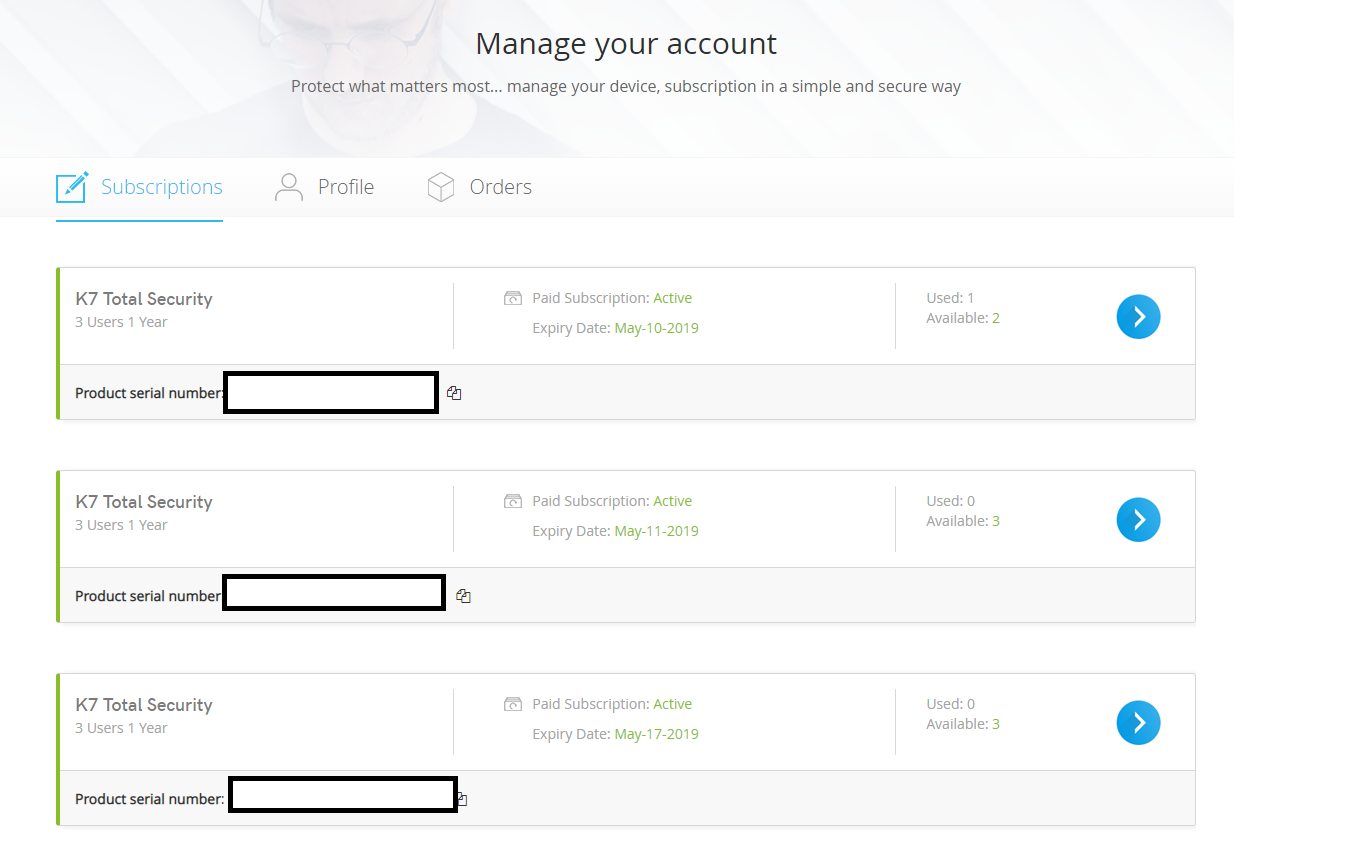Screen dimensions: 1352x865
Task: Copy serial number of the May-10-2019 subscription
Action: click(x=454, y=393)
